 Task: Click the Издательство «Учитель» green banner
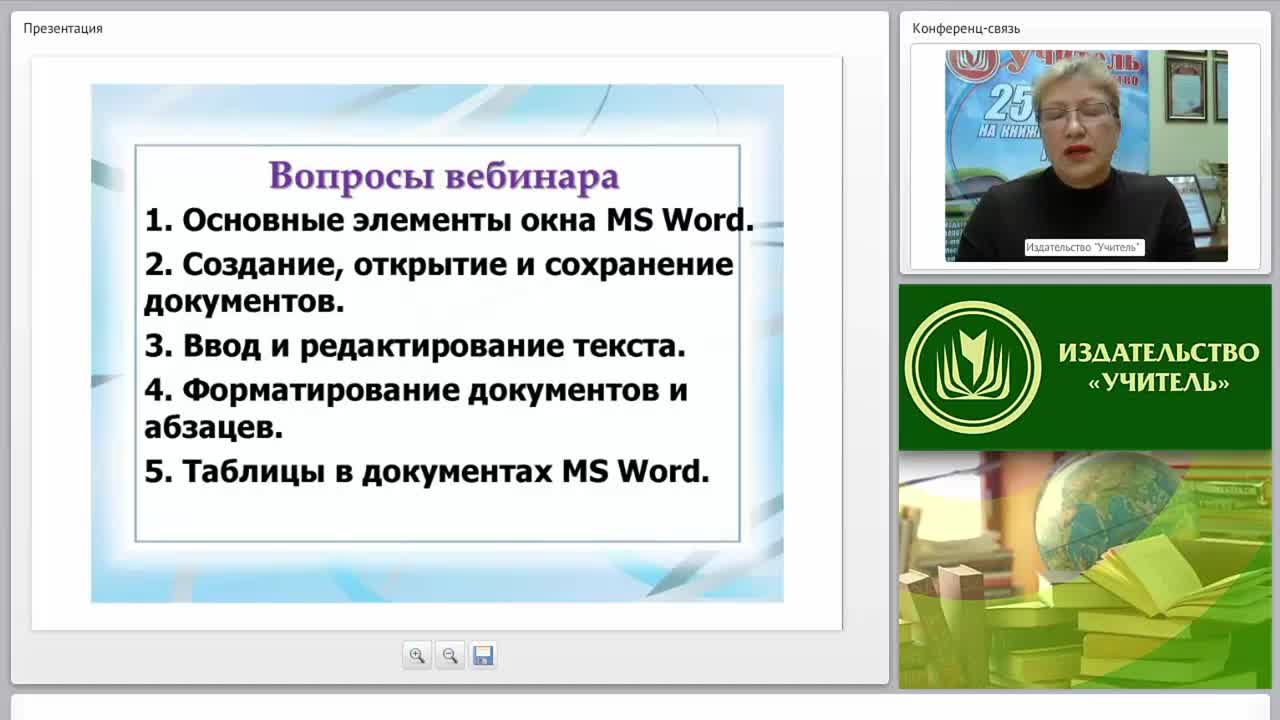(1085, 367)
